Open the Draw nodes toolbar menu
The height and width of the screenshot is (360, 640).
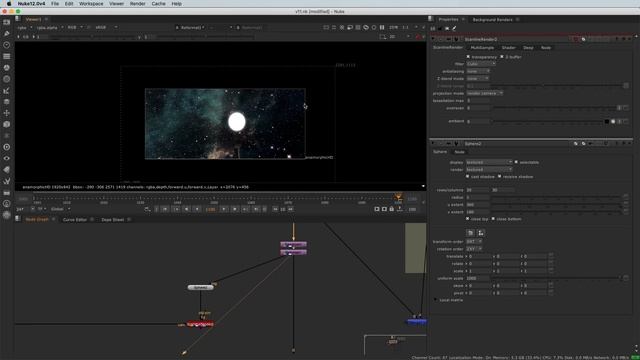[7, 33]
